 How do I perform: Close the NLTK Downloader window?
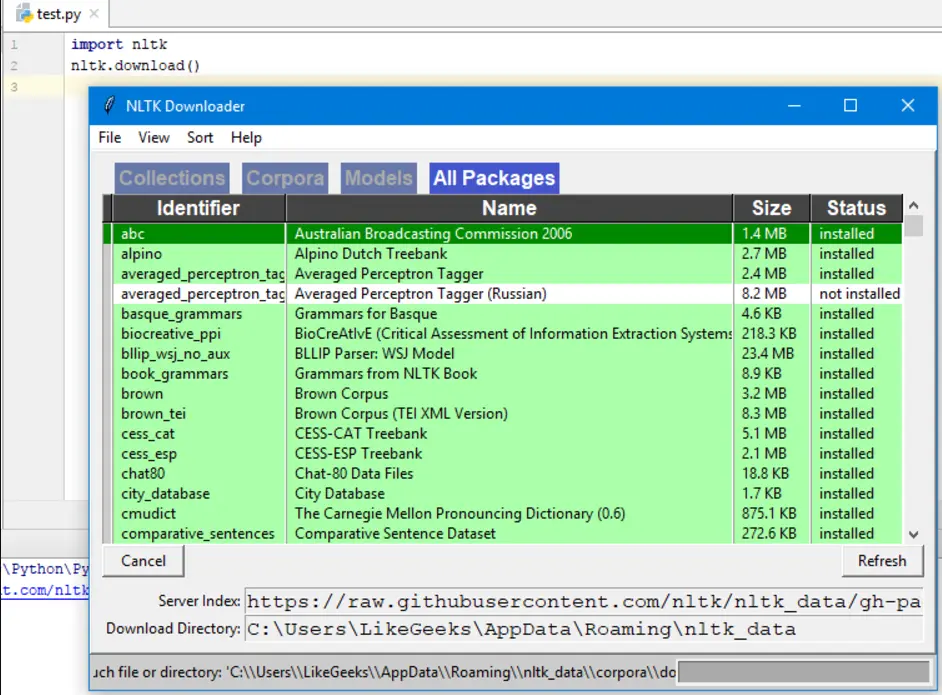point(908,106)
